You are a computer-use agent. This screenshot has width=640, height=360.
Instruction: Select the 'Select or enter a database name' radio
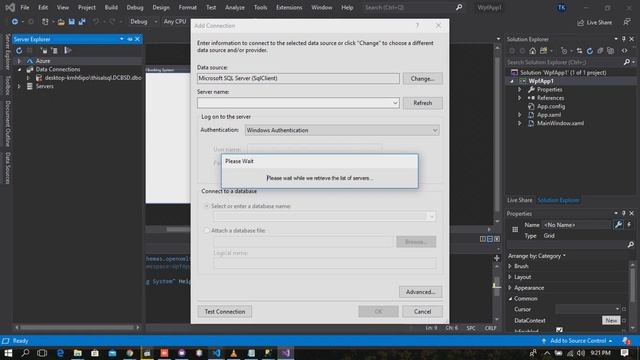click(207, 206)
